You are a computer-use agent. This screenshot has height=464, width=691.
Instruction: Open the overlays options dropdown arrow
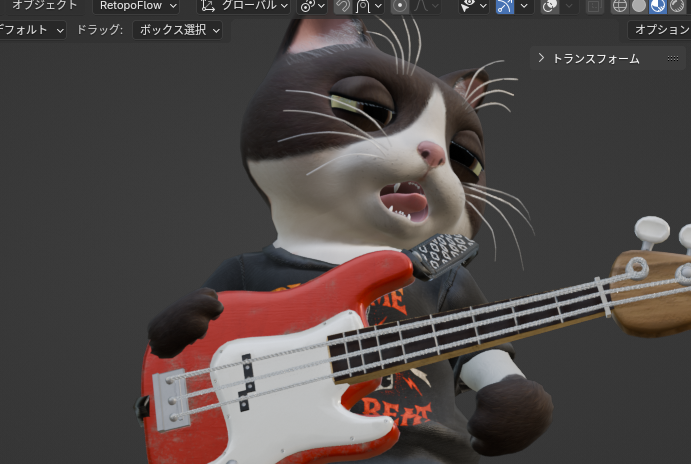[569, 6]
